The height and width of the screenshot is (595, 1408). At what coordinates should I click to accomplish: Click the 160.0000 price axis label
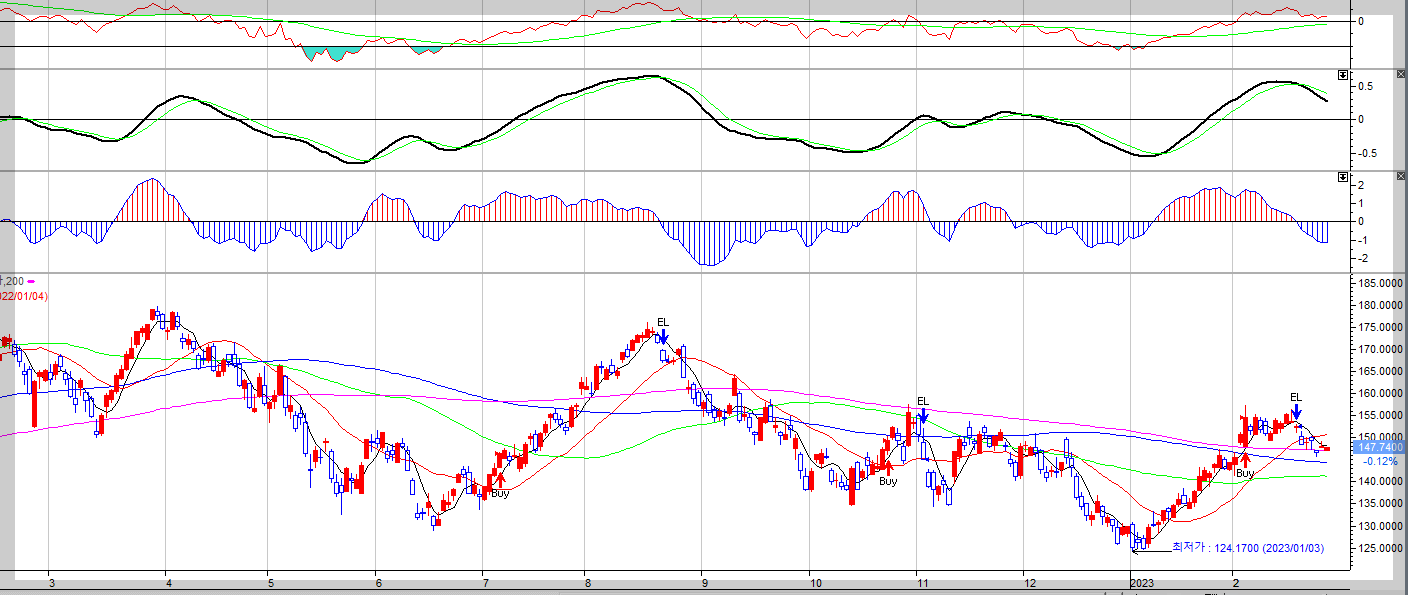coord(1381,393)
